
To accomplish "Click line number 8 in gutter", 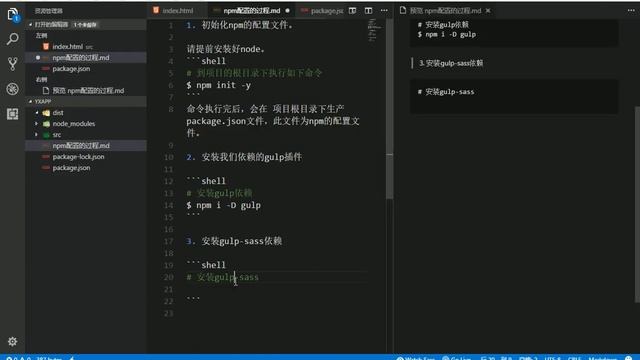I will pyautogui.click(x=171, y=109).
